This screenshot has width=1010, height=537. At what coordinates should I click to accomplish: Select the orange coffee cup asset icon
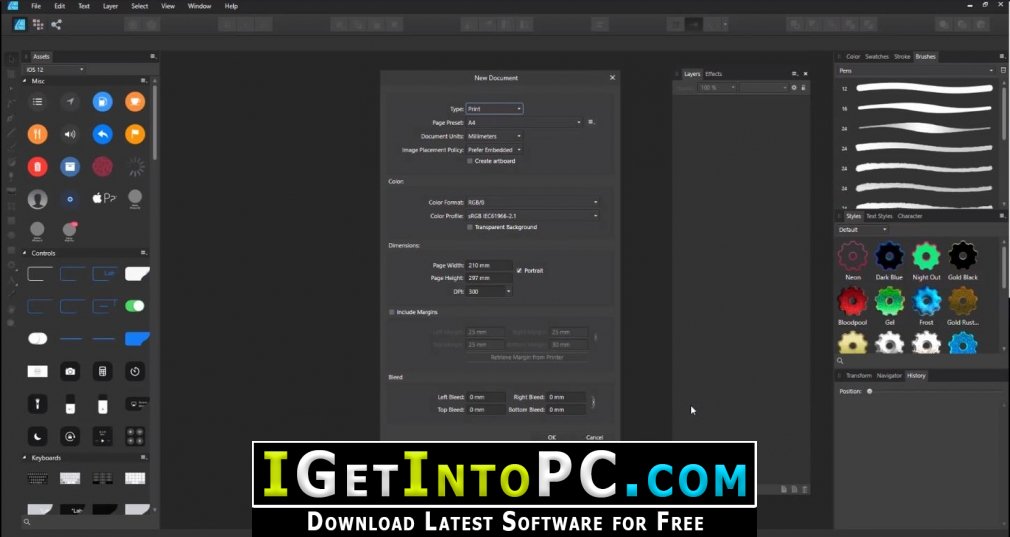point(135,101)
